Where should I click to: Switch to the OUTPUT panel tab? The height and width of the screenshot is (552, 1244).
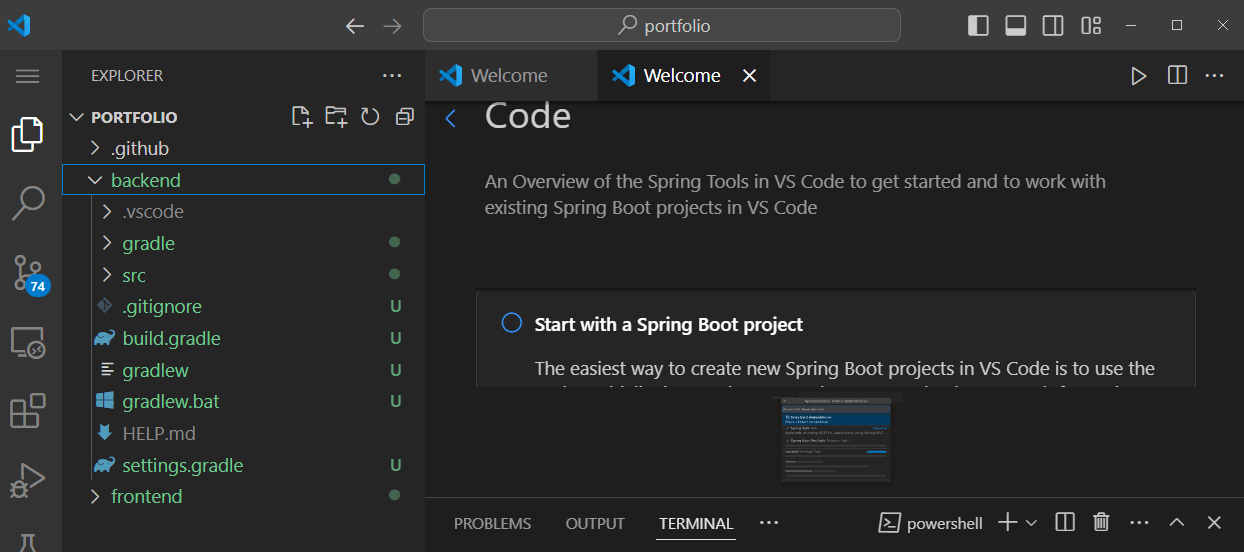(595, 523)
